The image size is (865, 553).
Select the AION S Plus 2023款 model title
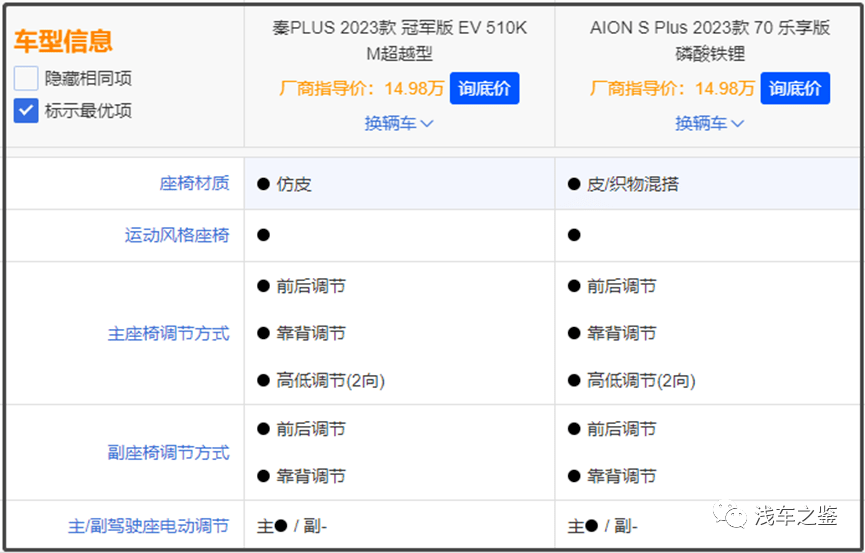[710, 40]
